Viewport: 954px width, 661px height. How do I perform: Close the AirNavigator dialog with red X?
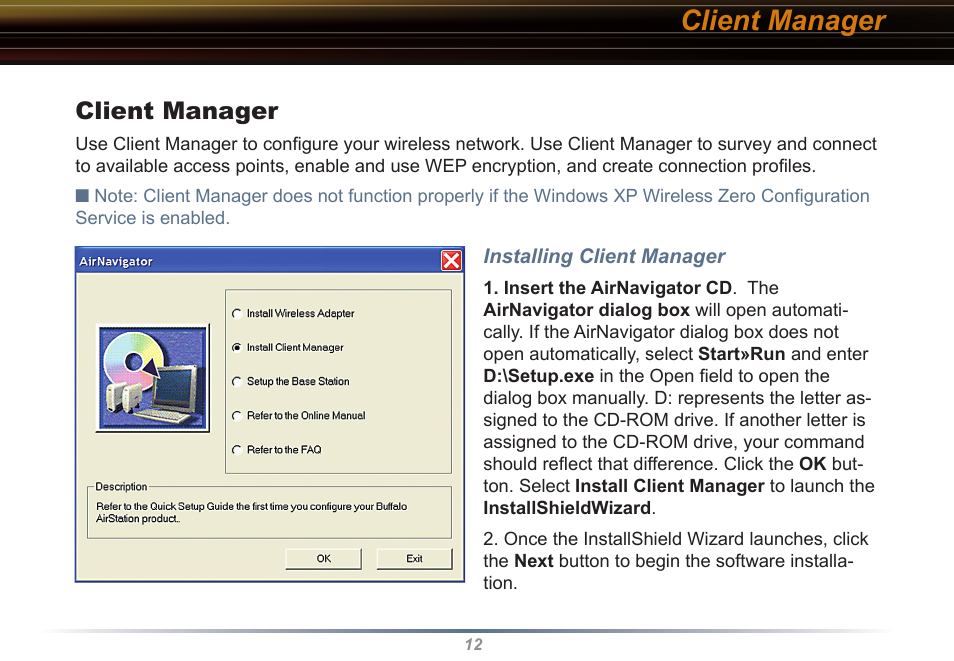(451, 261)
